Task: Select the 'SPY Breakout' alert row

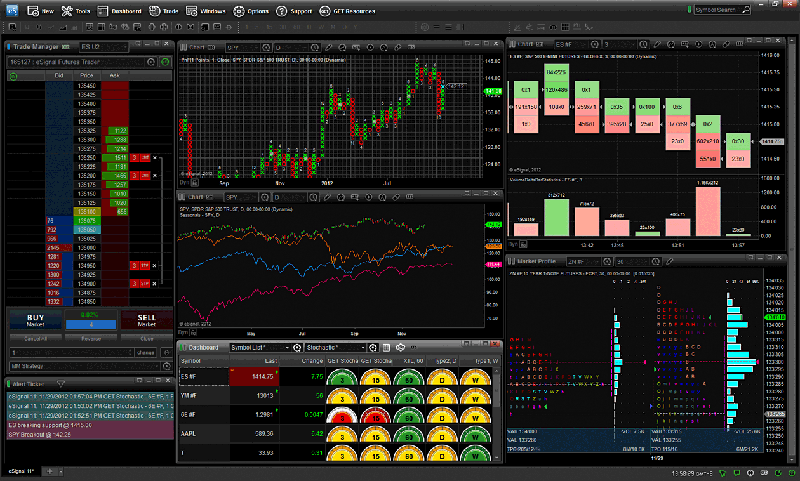Action: (90, 435)
